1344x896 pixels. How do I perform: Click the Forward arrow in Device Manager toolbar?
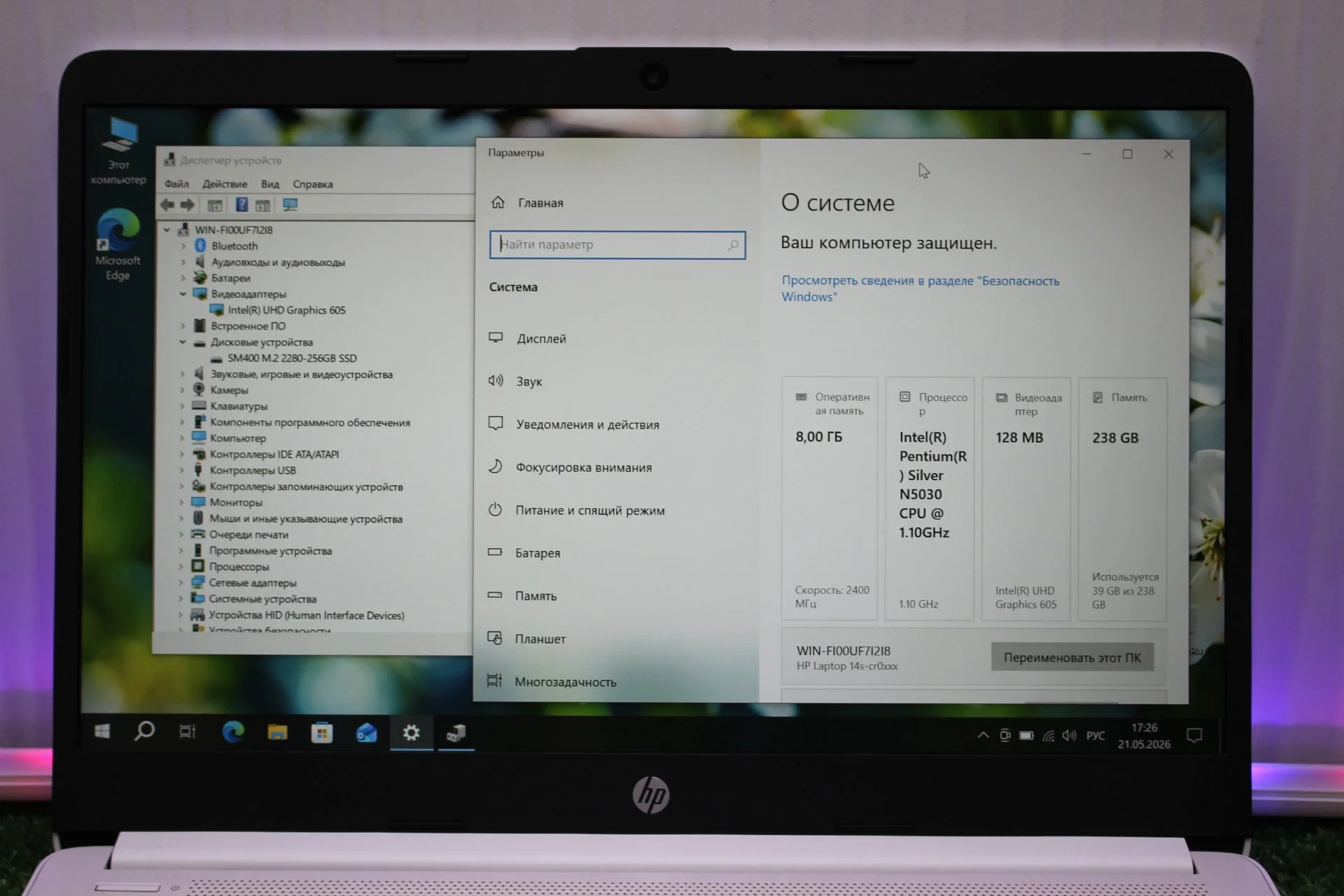(x=187, y=205)
